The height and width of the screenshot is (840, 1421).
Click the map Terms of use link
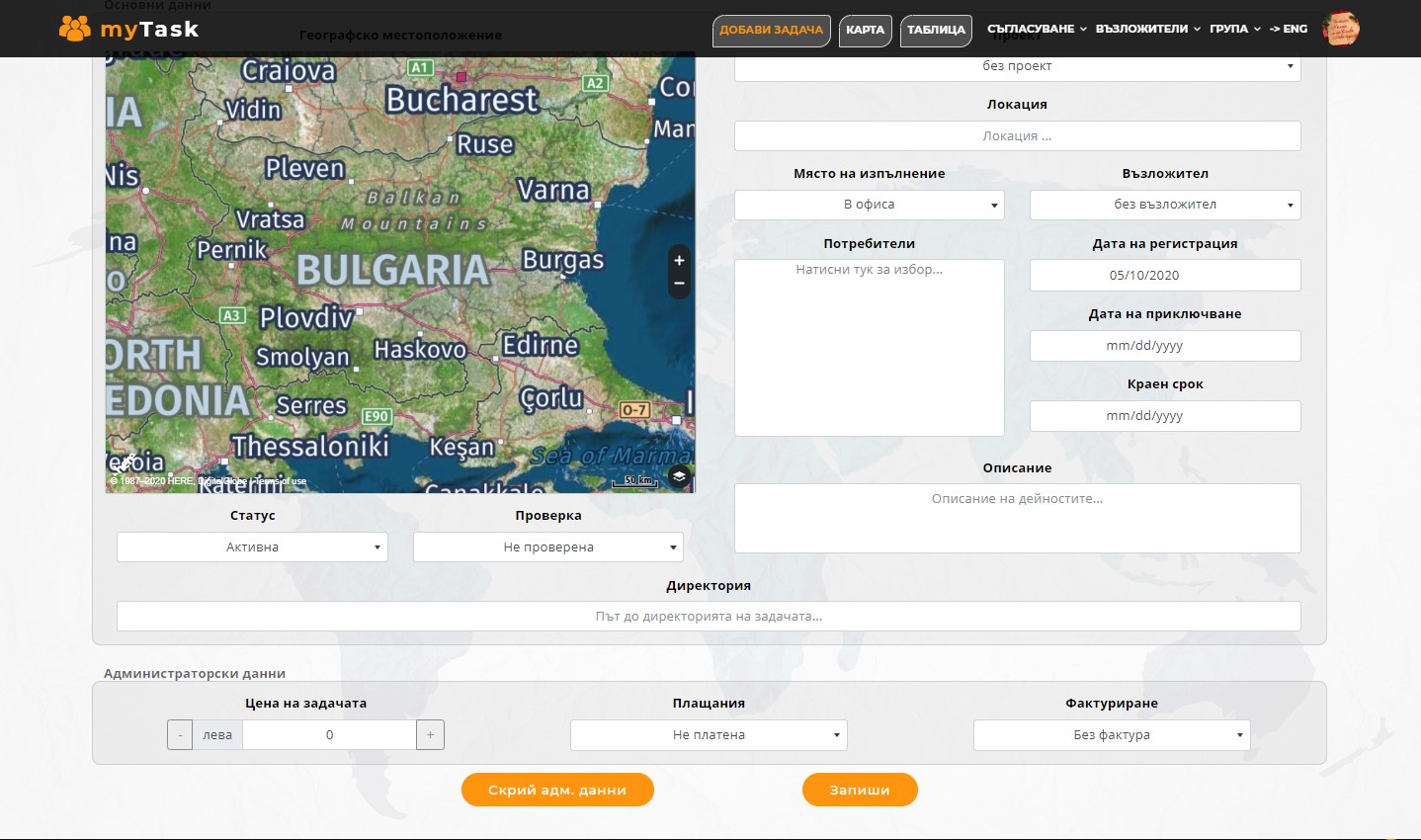pos(281,481)
